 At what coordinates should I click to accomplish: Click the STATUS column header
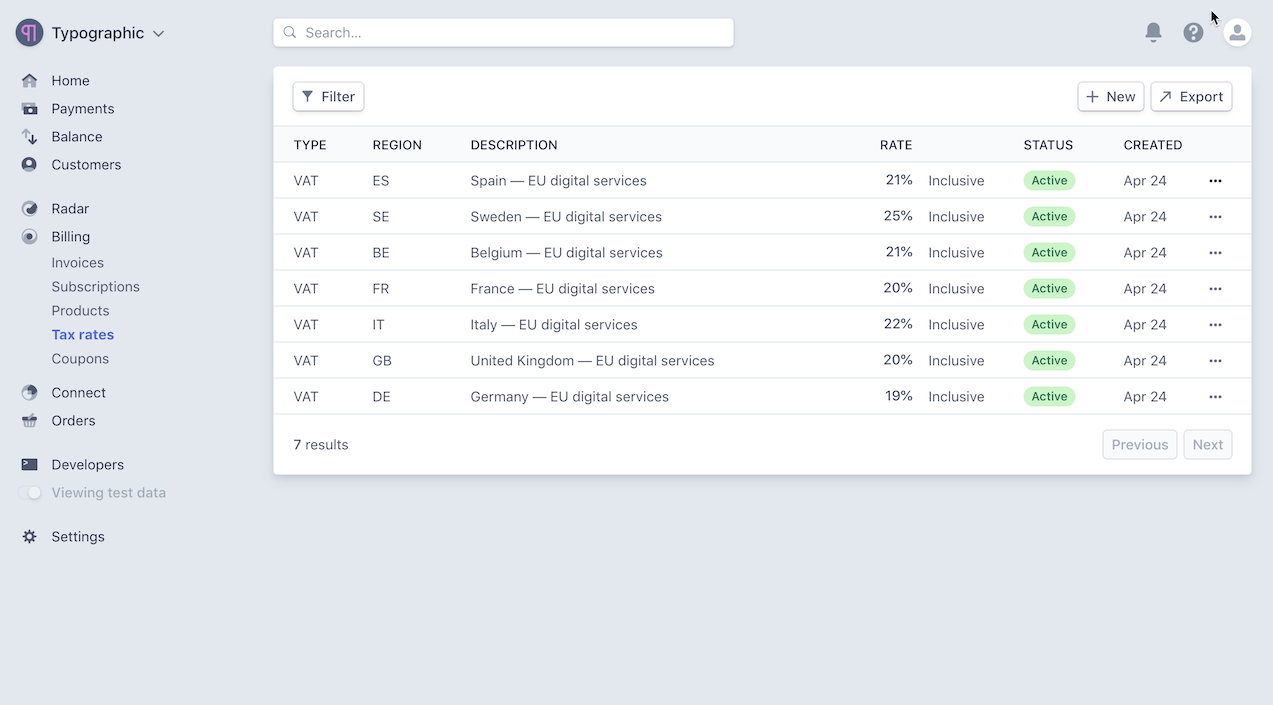(1048, 145)
